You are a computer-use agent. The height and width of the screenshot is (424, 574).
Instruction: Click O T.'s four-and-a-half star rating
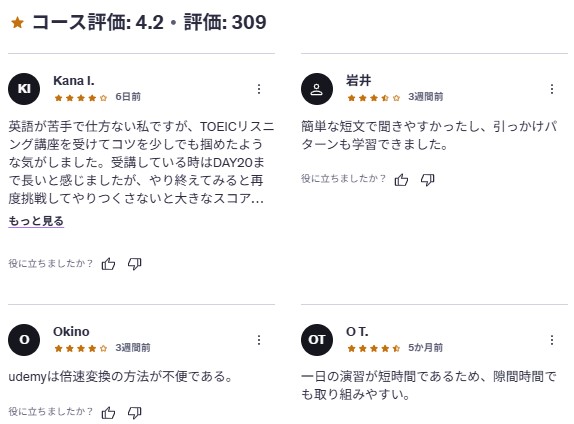click(x=373, y=348)
